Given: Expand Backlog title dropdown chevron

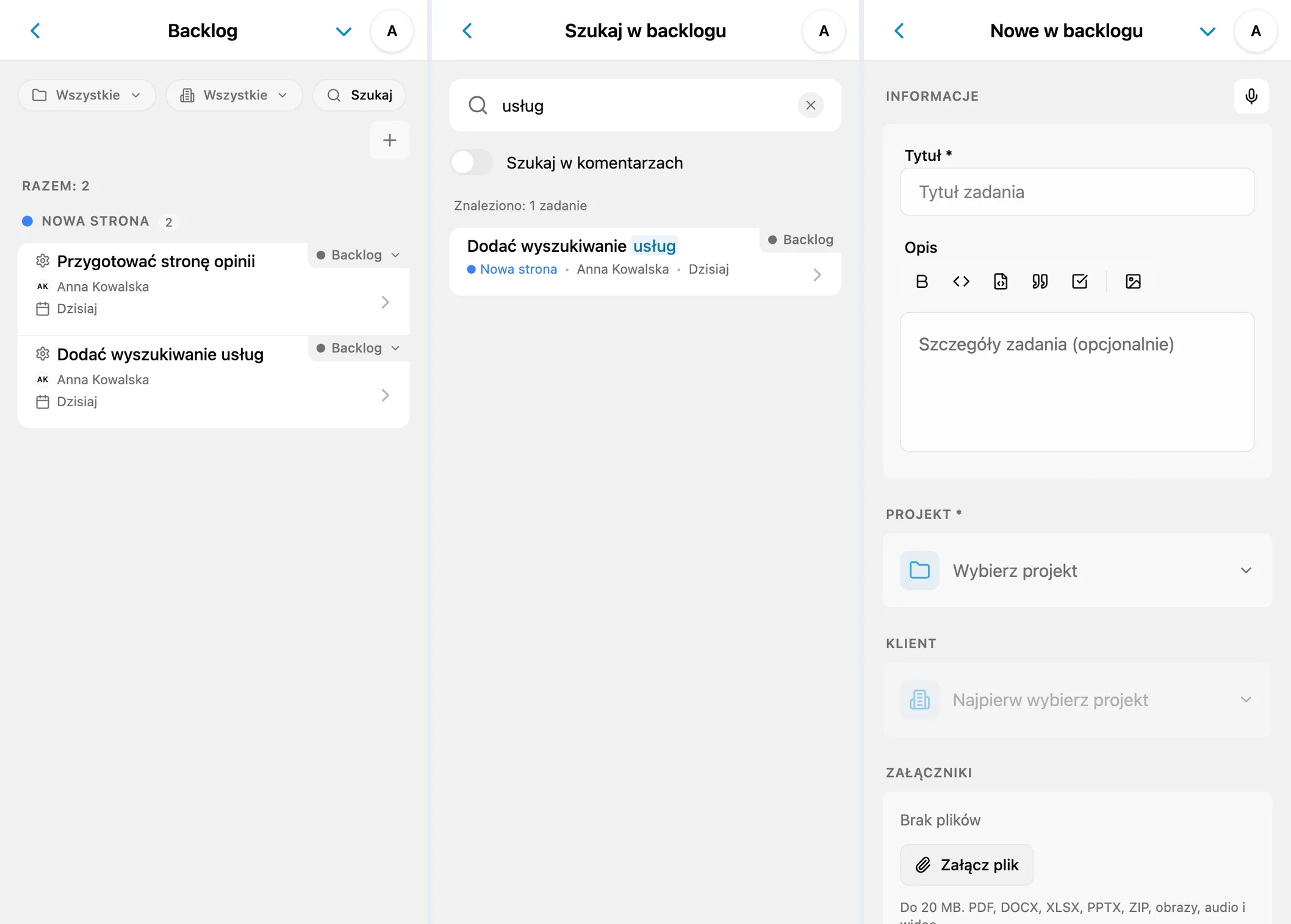Looking at the screenshot, I should pyautogui.click(x=343, y=31).
